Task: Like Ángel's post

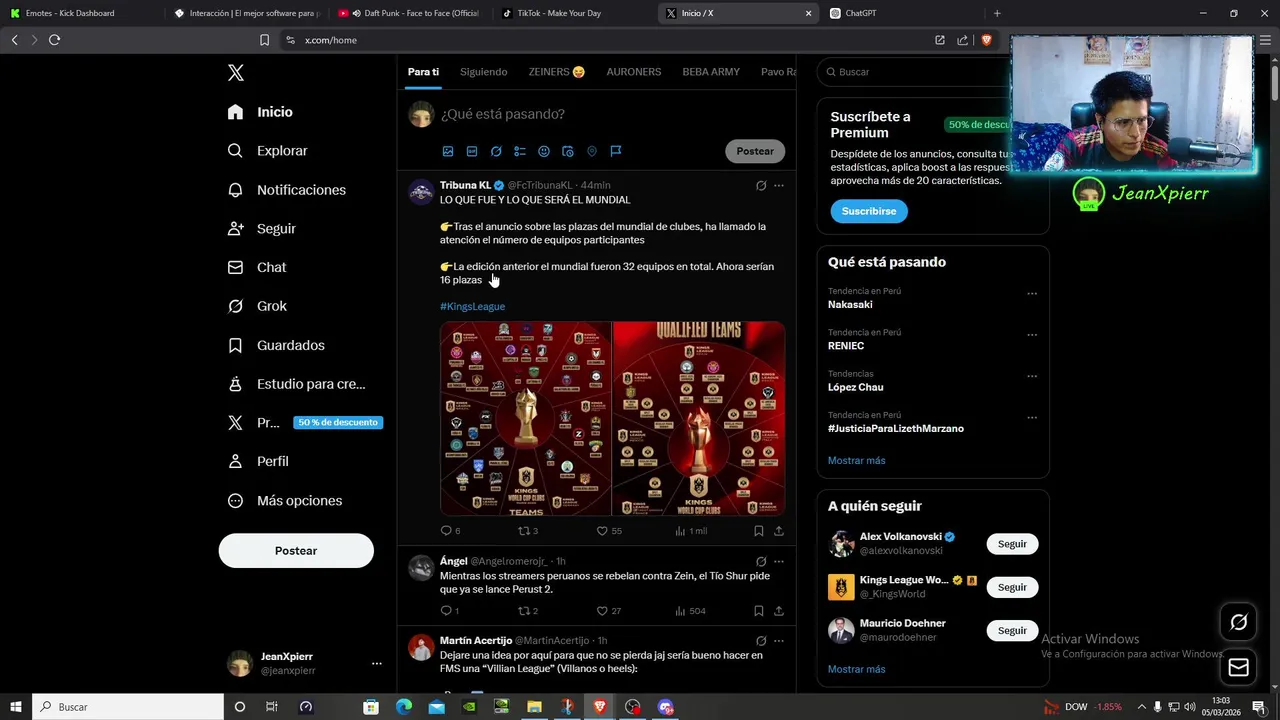Action: pos(603,611)
